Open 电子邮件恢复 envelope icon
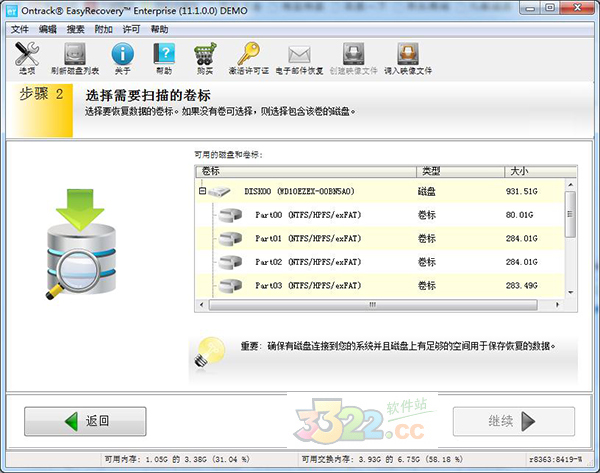 click(299, 54)
